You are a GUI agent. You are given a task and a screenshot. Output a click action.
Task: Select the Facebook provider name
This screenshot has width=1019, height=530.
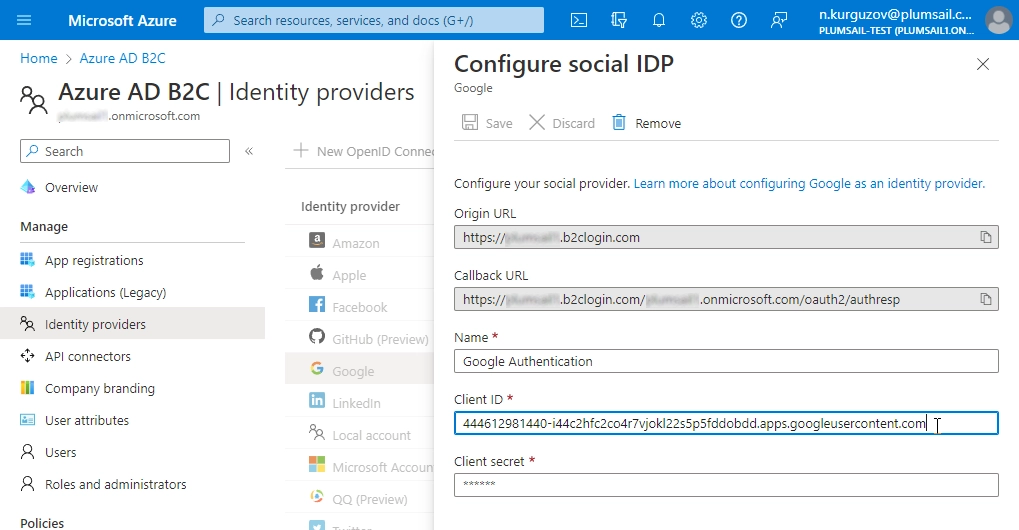[x=359, y=307]
